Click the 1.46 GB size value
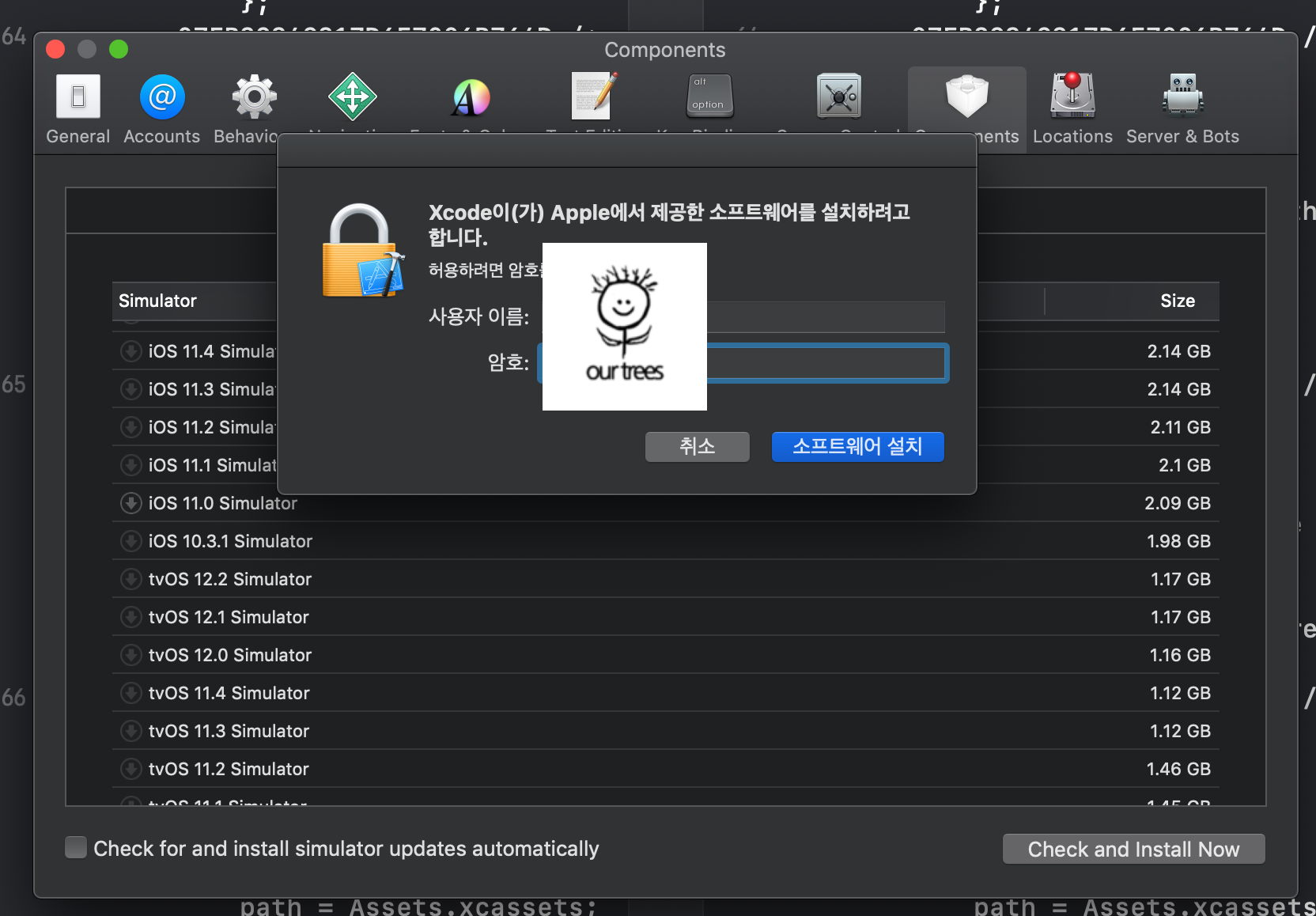This screenshot has width=1316, height=916. pyautogui.click(x=1178, y=769)
